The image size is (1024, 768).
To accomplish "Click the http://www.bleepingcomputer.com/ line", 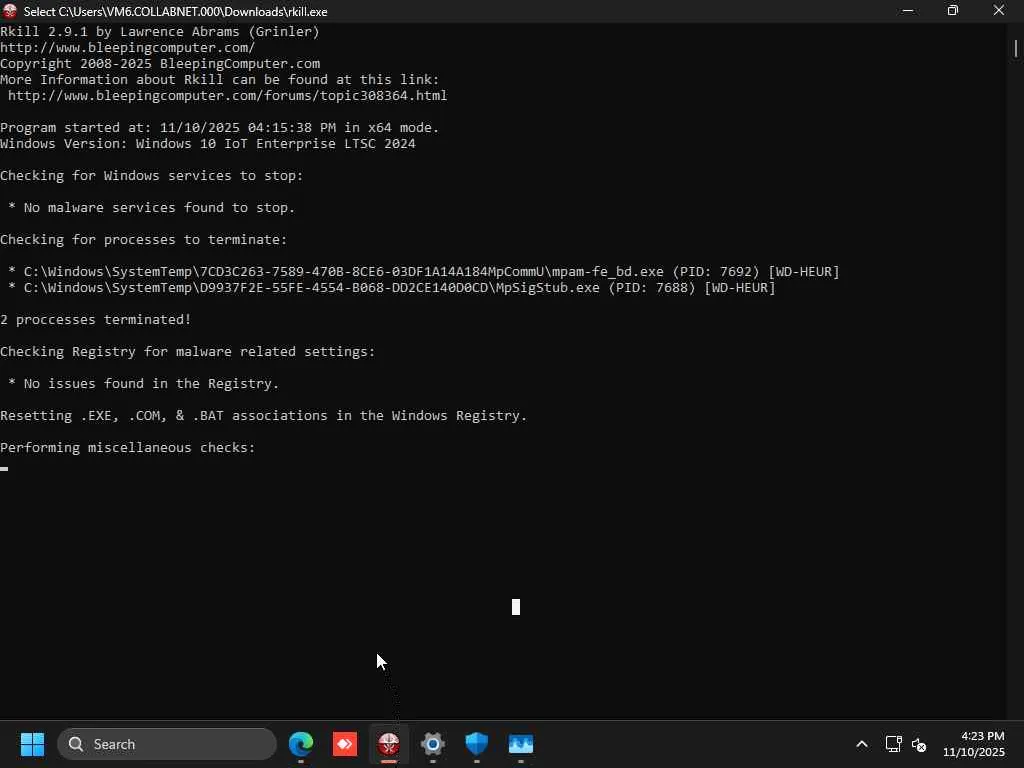I will tap(127, 48).
